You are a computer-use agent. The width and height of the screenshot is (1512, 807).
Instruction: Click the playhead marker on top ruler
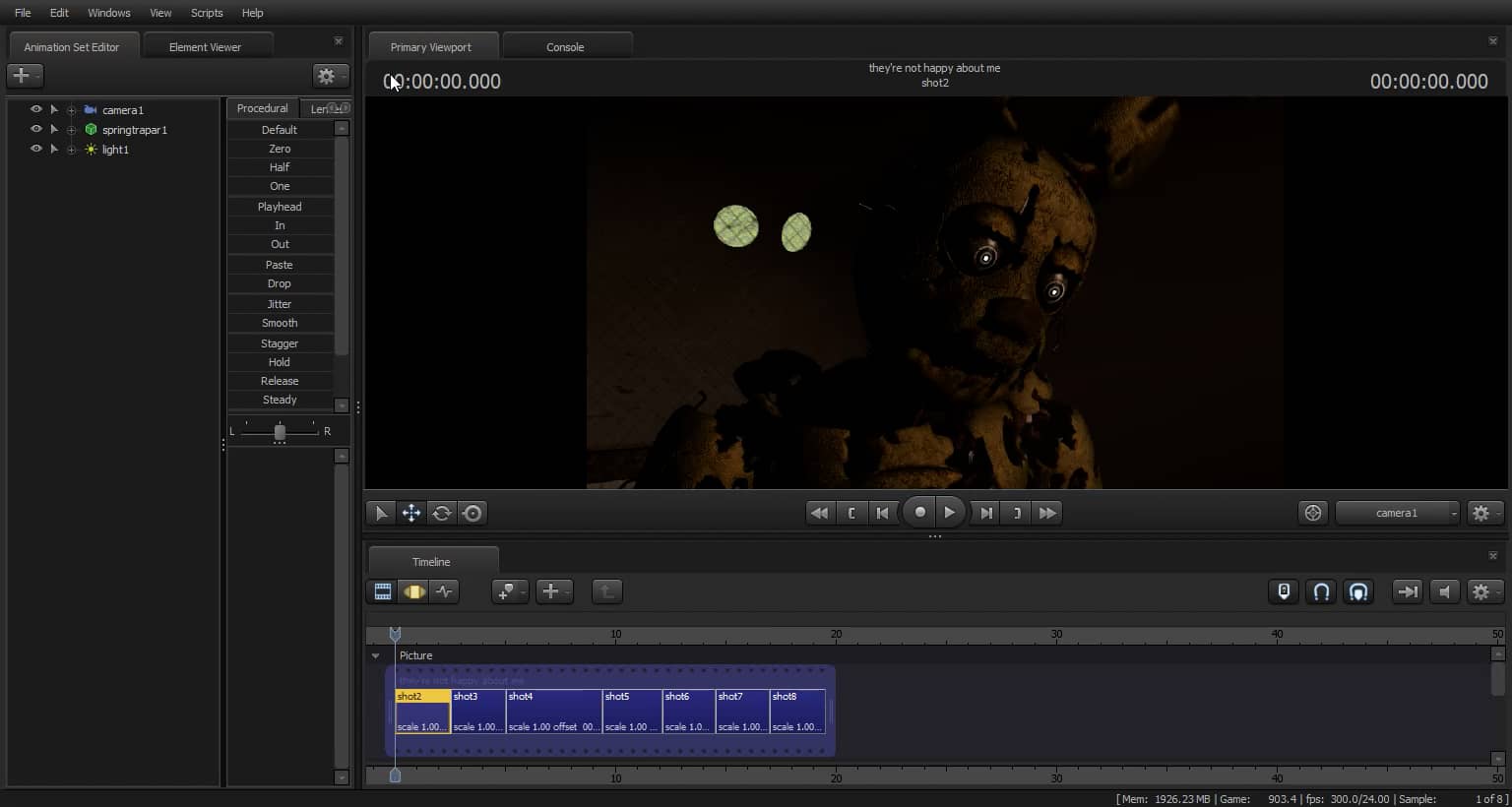tap(395, 634)
